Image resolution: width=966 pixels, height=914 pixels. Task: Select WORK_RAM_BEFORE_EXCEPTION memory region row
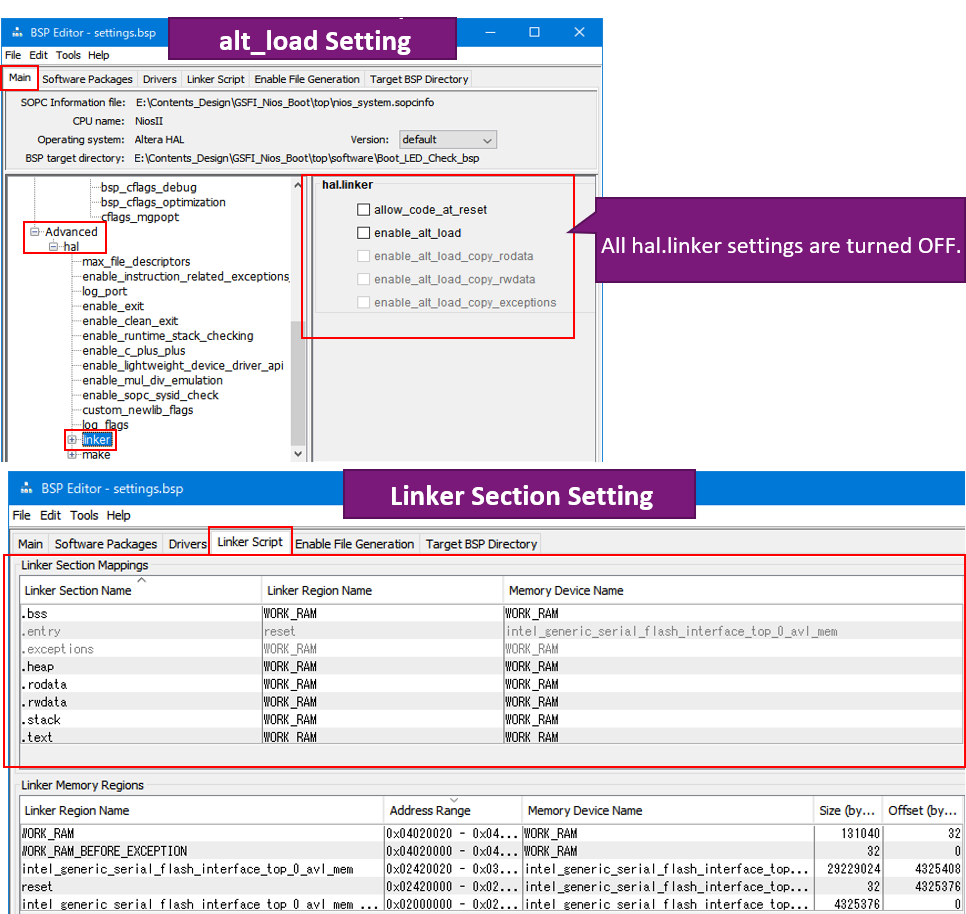click(490, 851)
